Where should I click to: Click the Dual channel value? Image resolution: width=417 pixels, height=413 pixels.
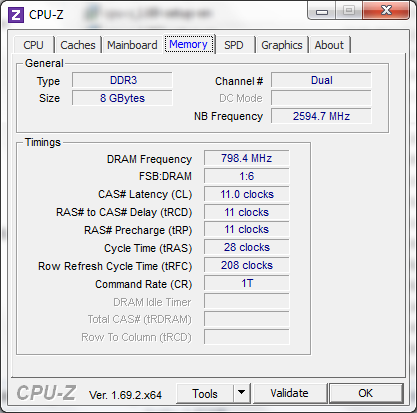point(321,80)
